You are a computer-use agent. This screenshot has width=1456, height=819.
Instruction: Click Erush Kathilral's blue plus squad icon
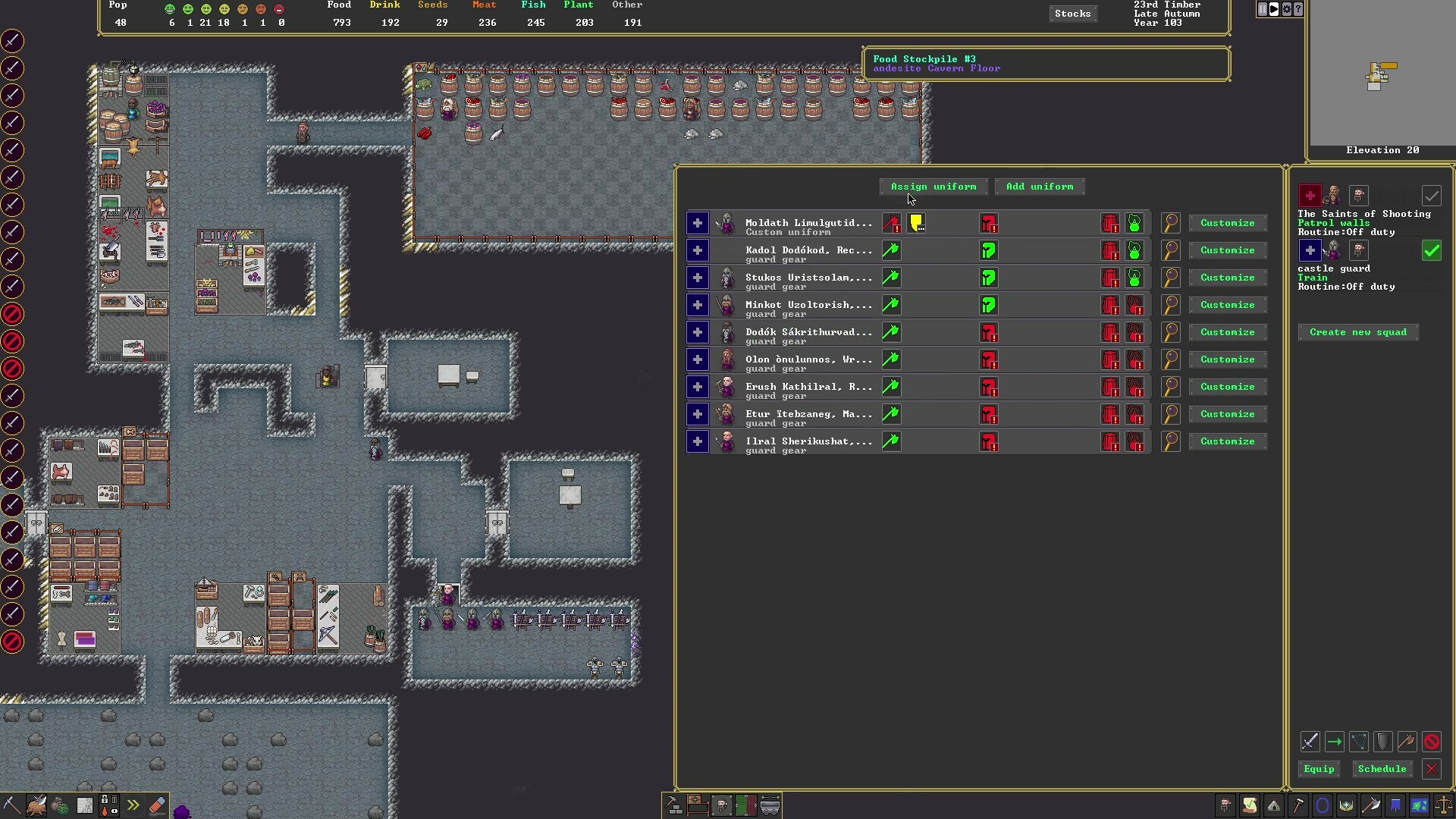pyautogui.click(x=697, y=387)
